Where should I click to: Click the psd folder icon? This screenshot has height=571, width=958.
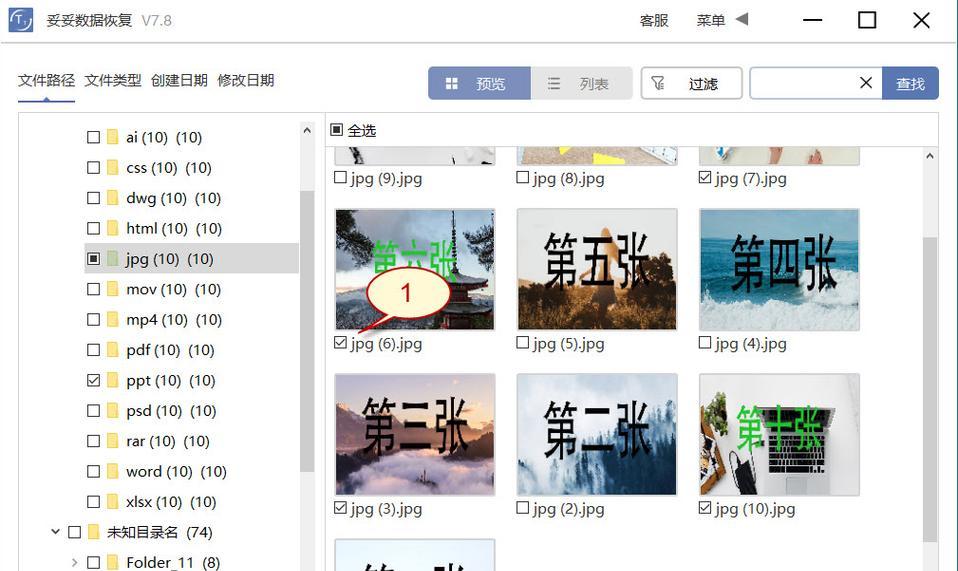click(x=112, y=410)
